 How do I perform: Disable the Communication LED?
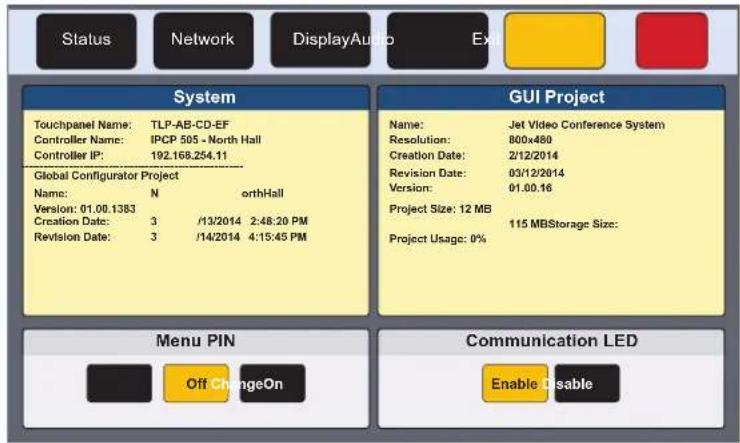pyautogui.click(x=587, y=383)
